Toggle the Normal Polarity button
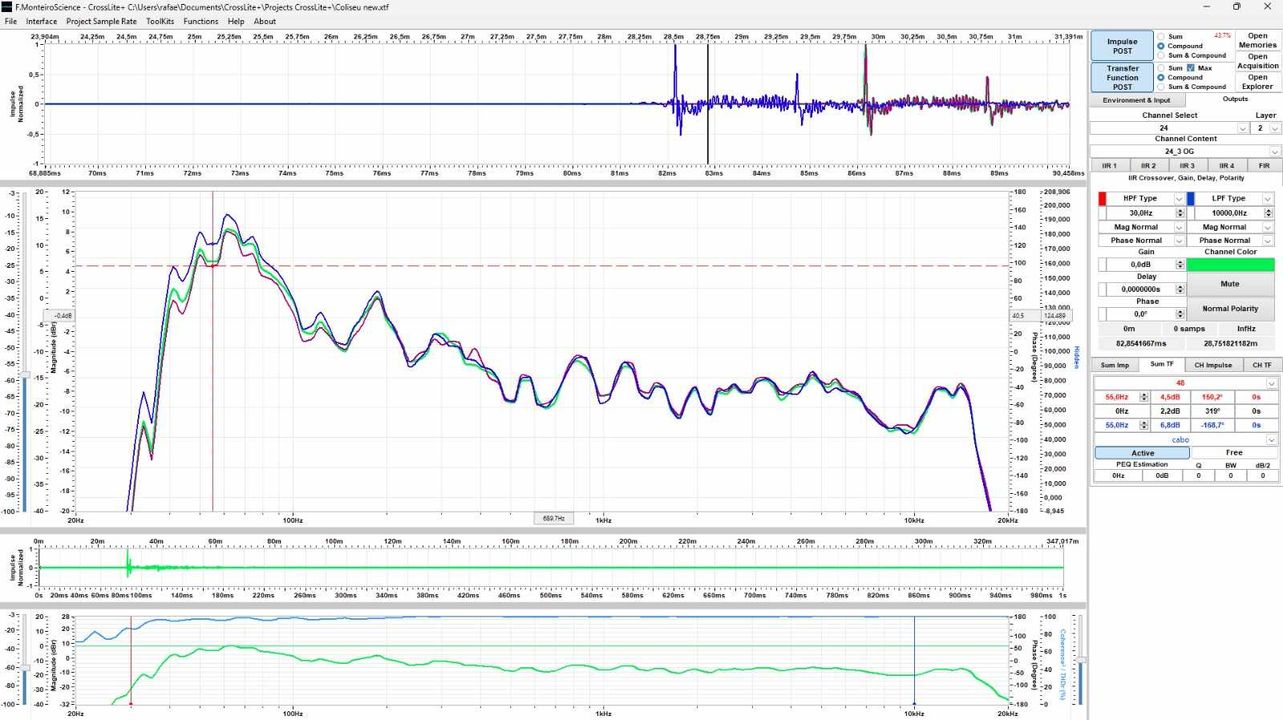This screenshot has width=1283, height=720. click(1230, 309)
